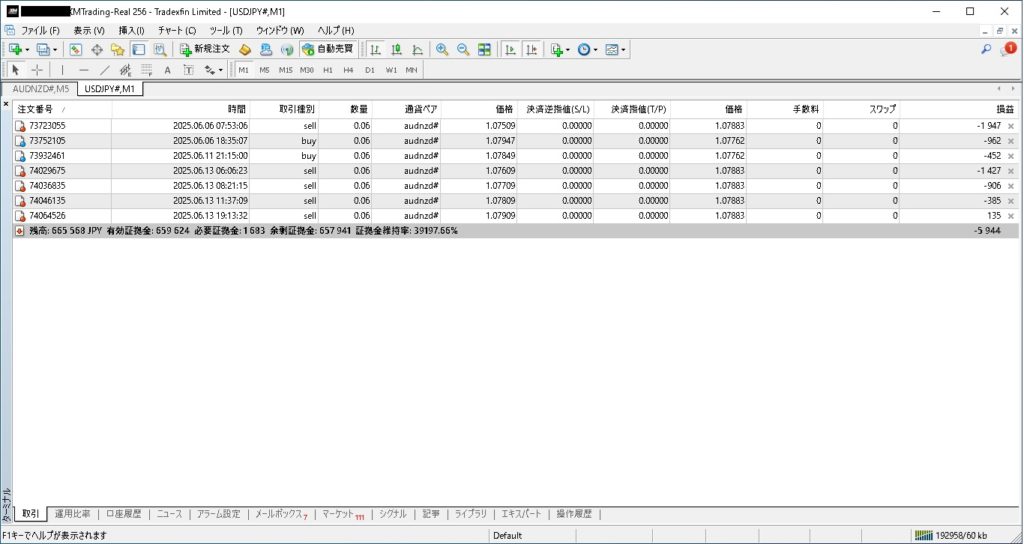Screen dimensions: 1024x544
Task: Click the 新規注文 new order button
Action: (205, 49)
